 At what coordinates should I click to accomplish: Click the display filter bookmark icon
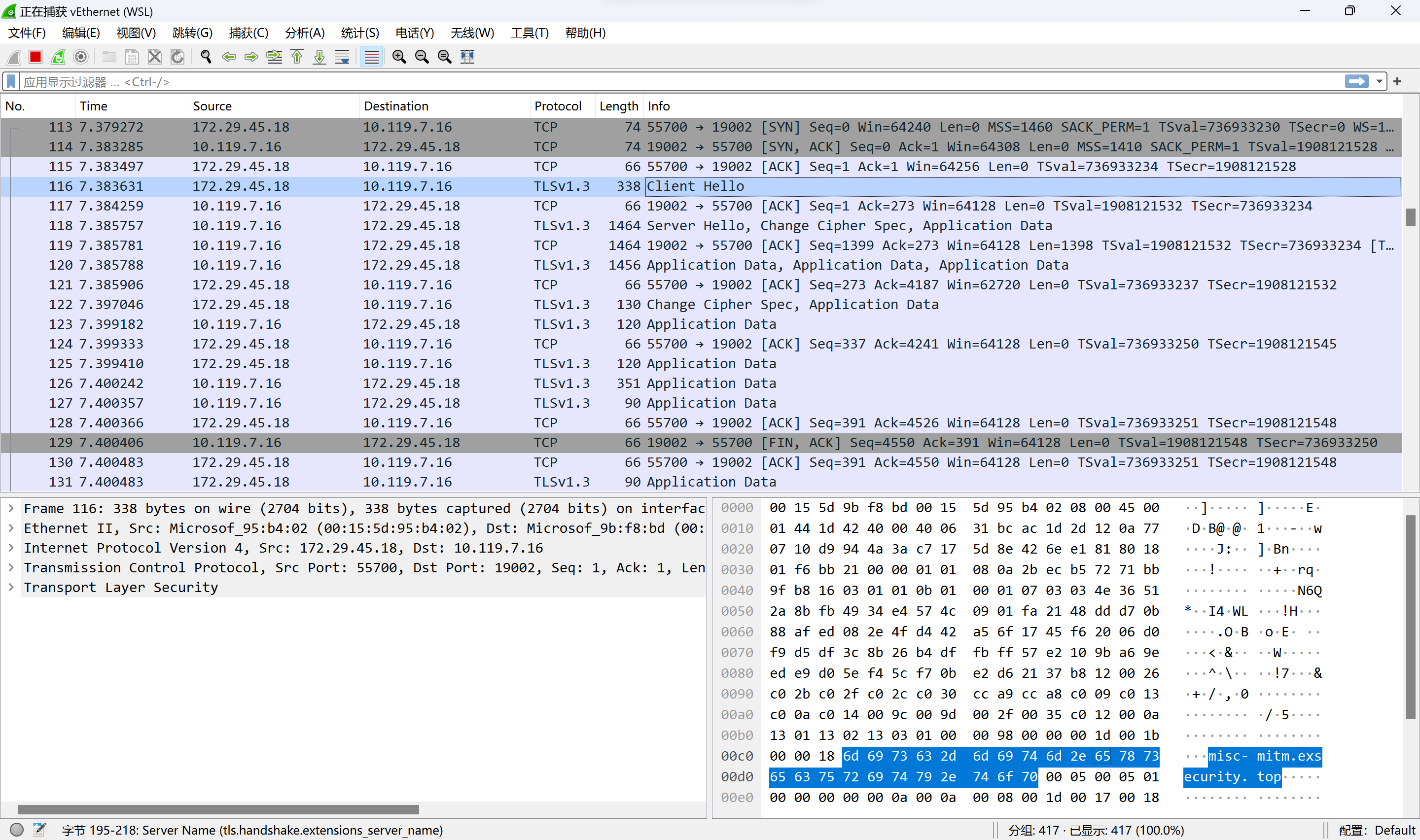[11, 81]
